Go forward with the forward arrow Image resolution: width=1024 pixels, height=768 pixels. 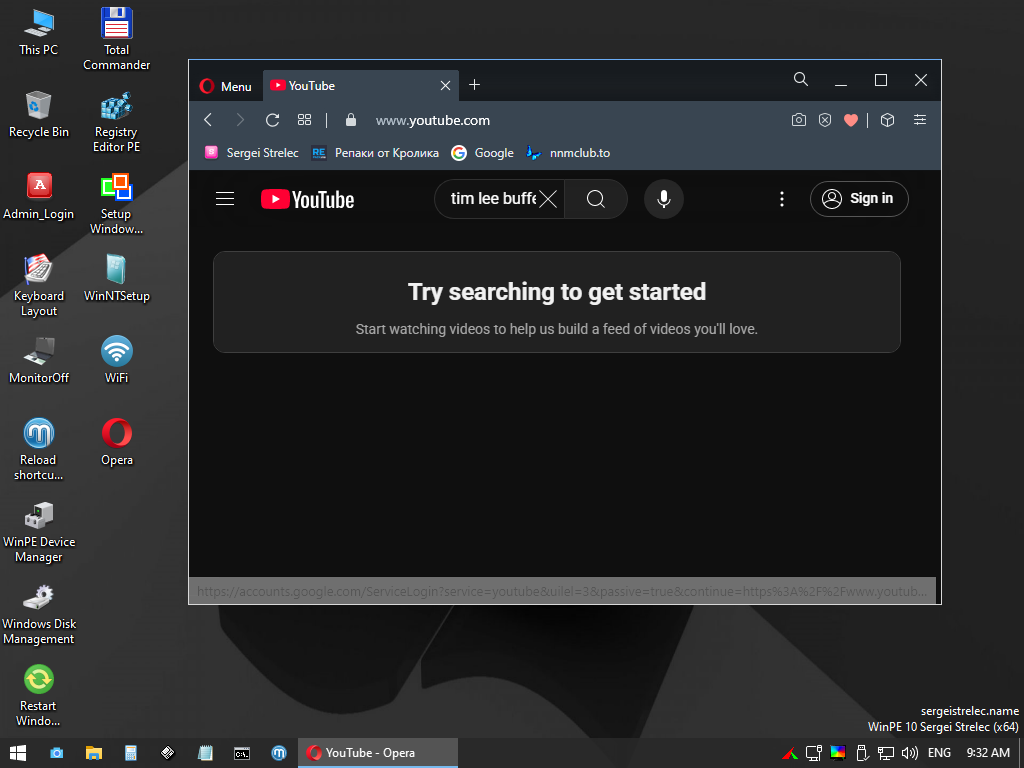tap(240, 120)
